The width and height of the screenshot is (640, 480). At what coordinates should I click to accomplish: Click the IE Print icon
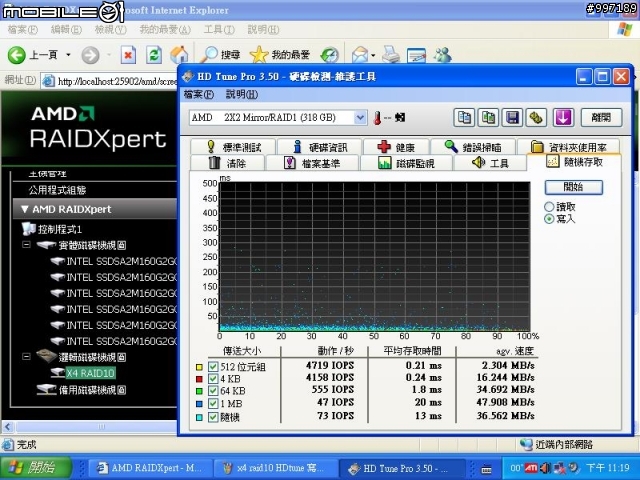[391, 55]
